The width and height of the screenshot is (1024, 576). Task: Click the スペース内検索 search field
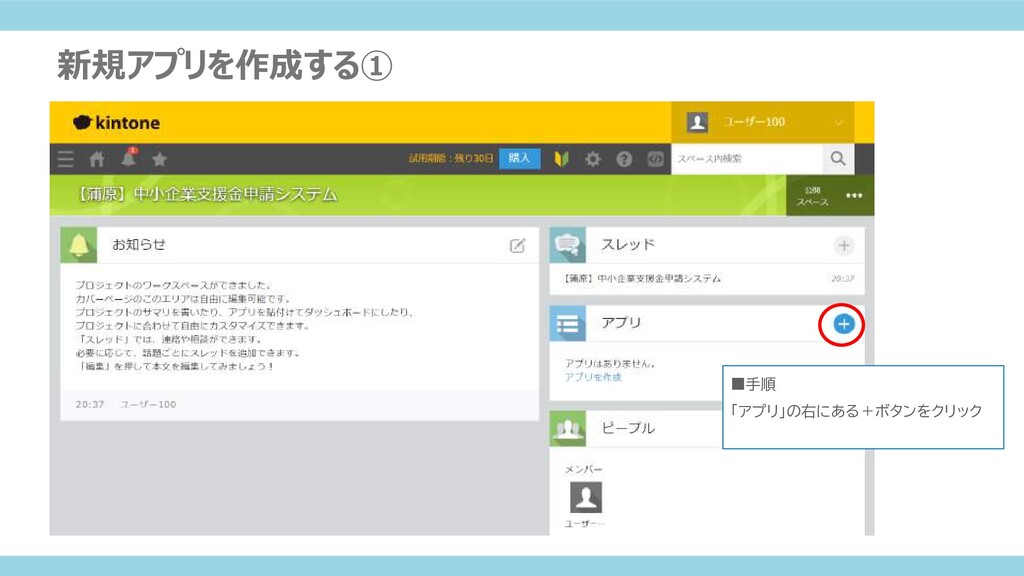(746, 159)
